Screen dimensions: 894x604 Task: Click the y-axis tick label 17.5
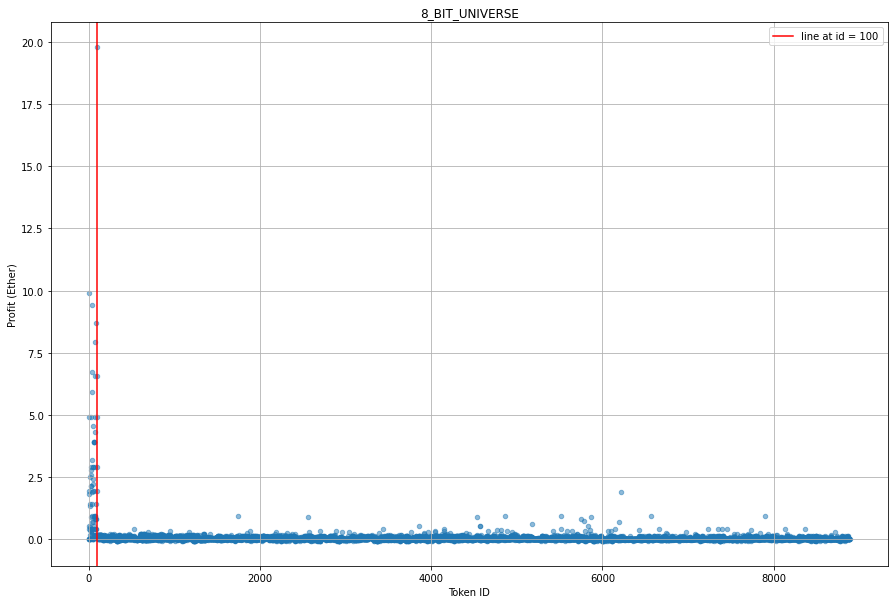[34, 105]
